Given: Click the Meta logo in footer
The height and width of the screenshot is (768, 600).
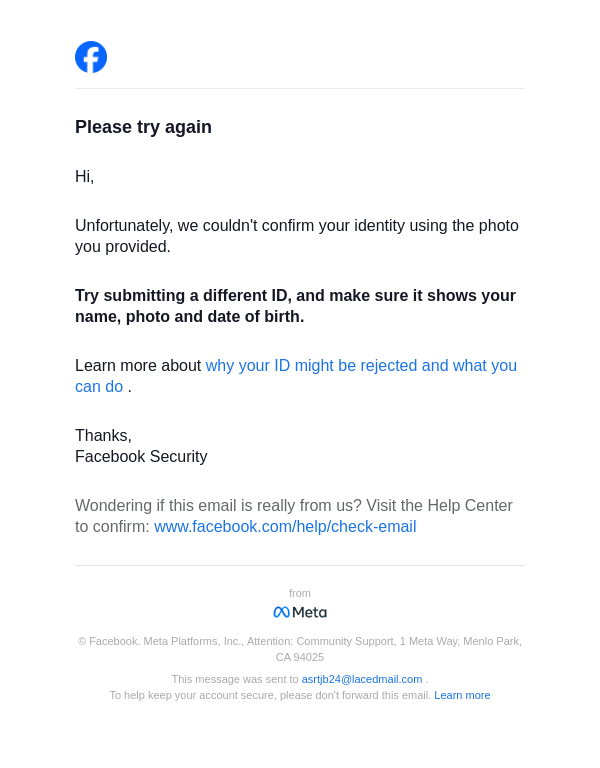Looking at the screenshot, I should tap(300, 612).
